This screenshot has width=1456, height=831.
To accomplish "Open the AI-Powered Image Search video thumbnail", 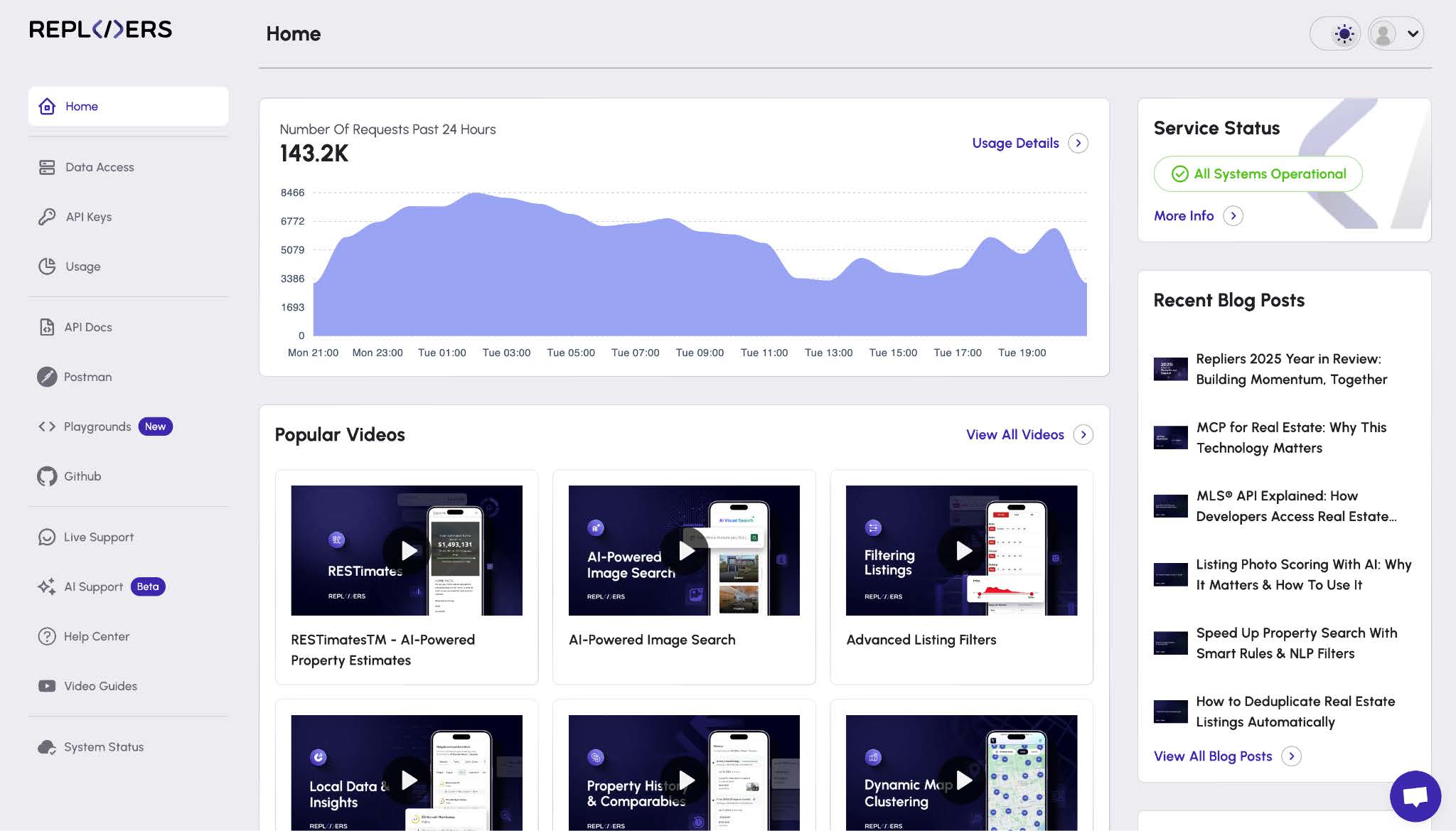I will tap(684, 551).
